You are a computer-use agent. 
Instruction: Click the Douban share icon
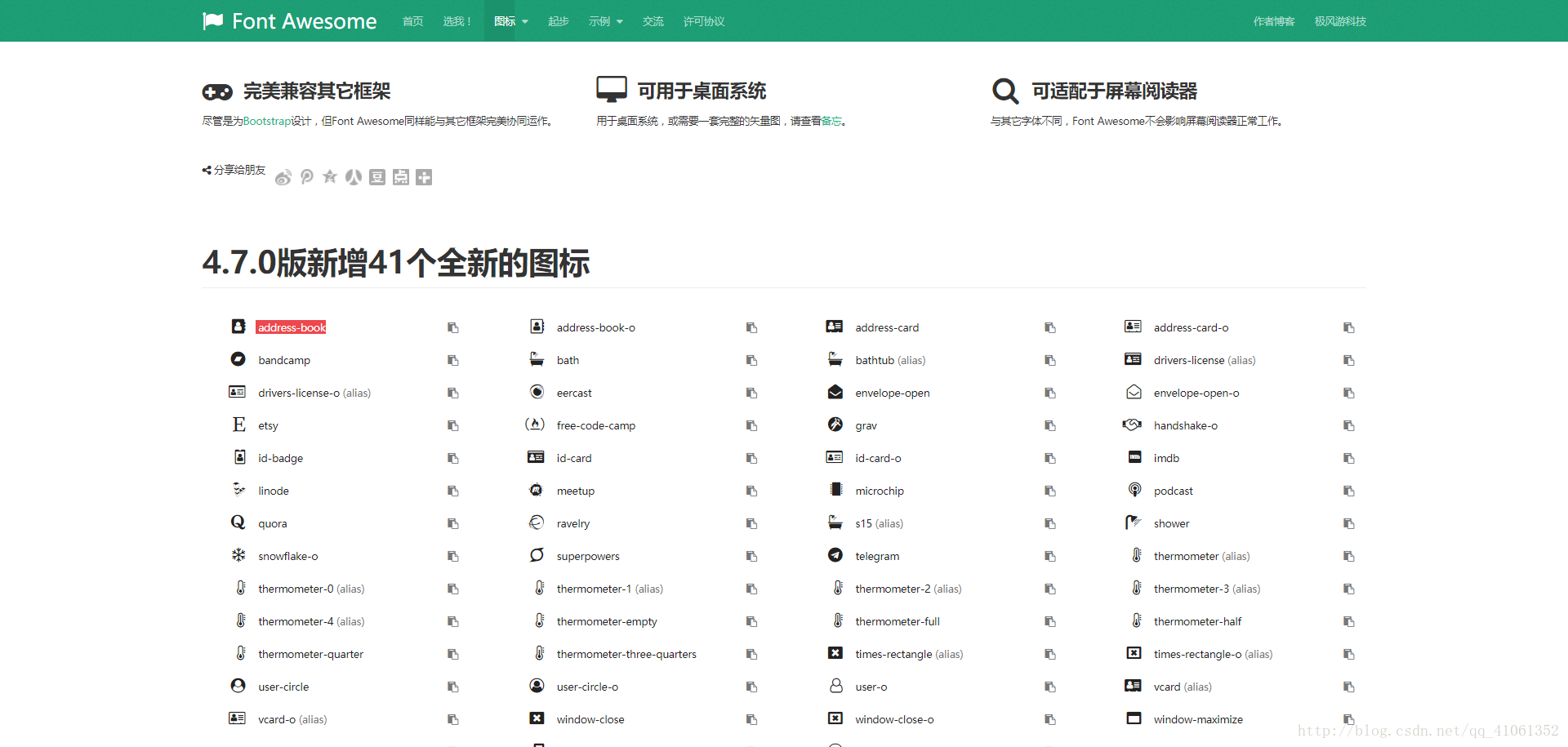pos(377,177)
